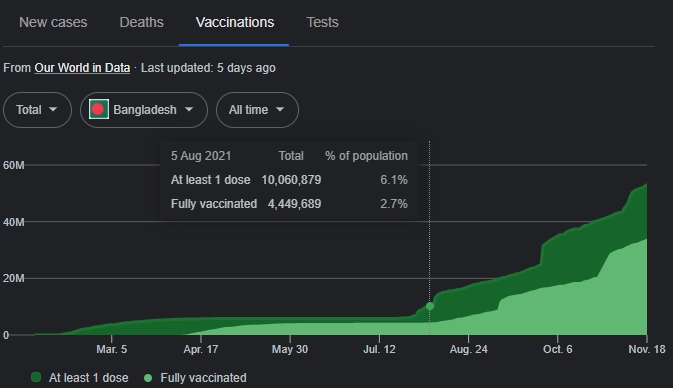Click dropdown arrow in Total pill

(x=53, y=109)
